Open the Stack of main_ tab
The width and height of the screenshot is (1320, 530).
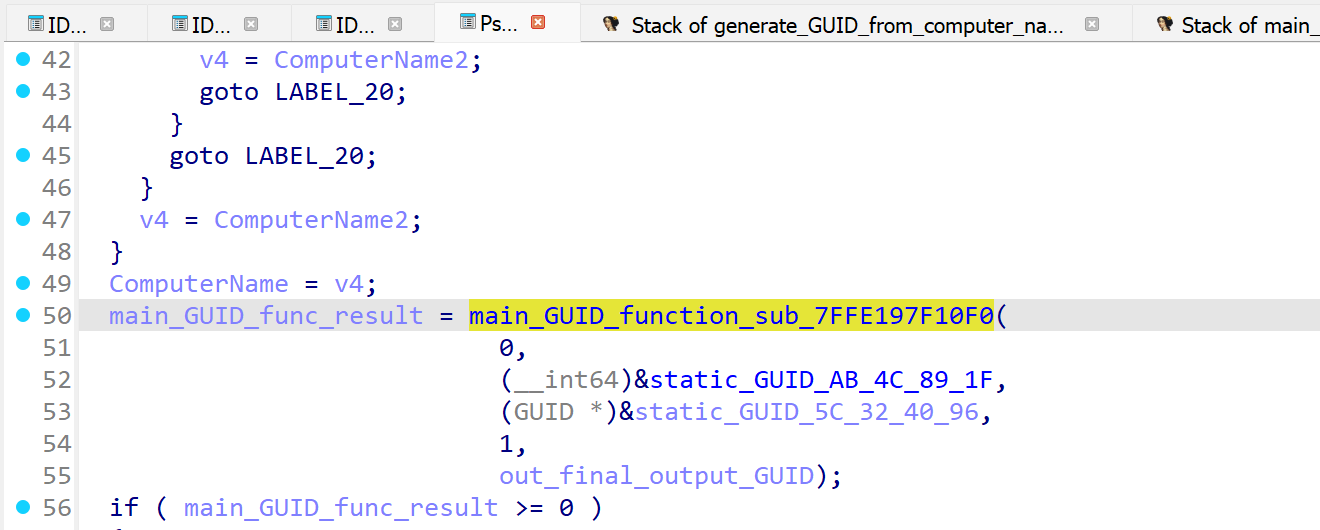(1244, 26)
